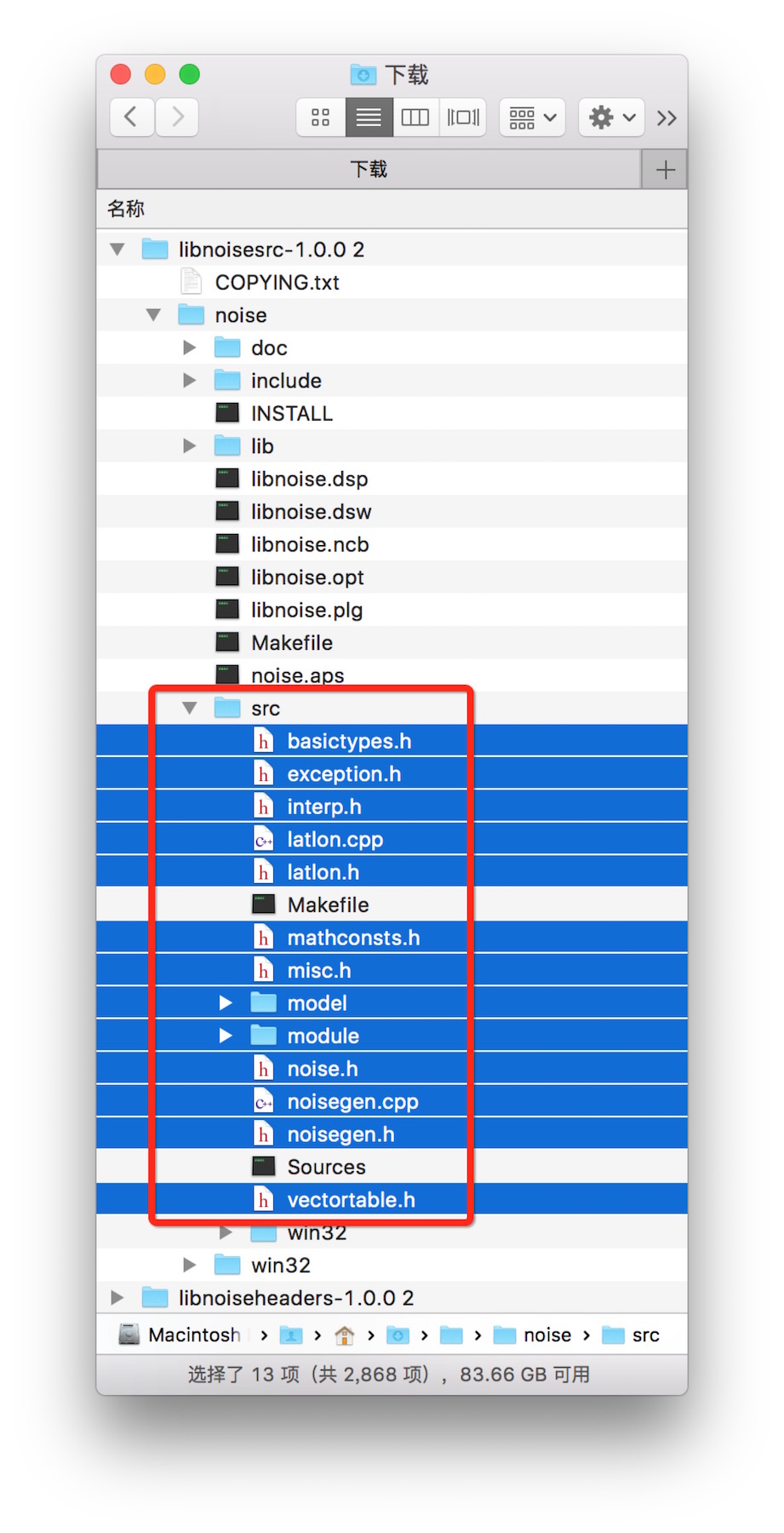The image size is (784, 1533).
Task: Click the libnoise.plg file icon
Action: click(227, 610)
